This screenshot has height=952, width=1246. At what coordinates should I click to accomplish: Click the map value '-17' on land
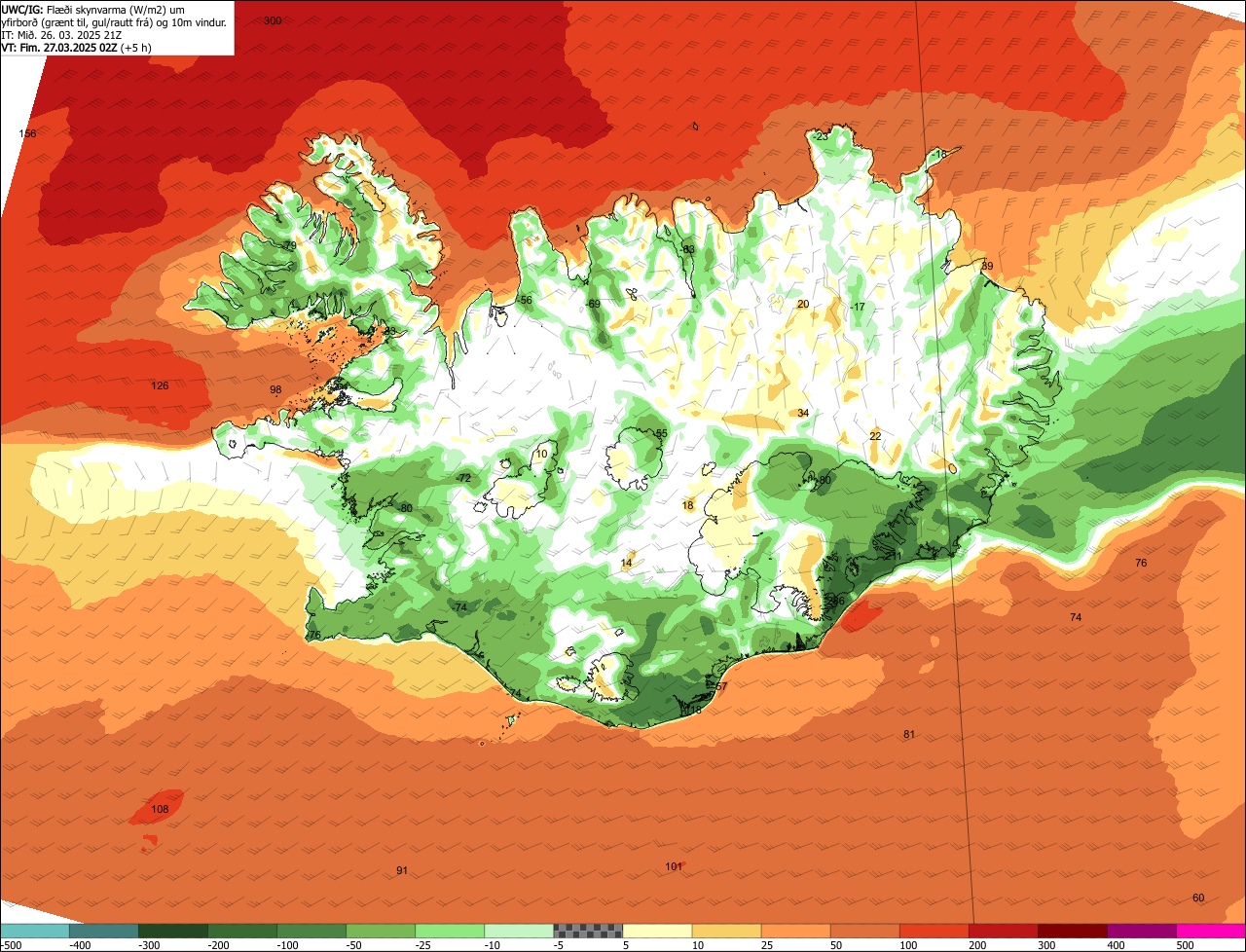click(x=857, y=307)
